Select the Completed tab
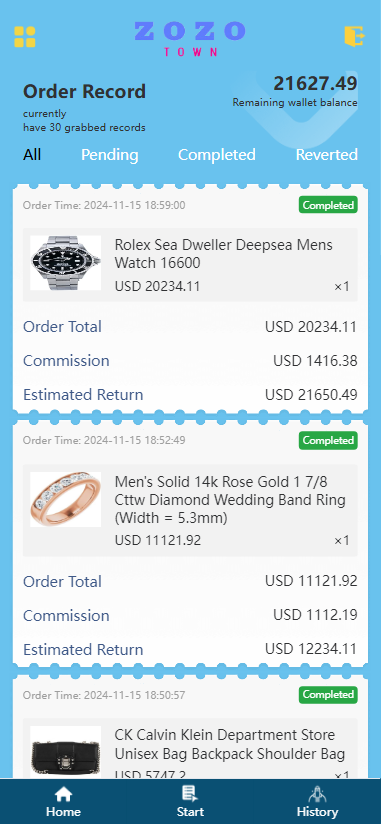The image size is (381, 824). 217,154
